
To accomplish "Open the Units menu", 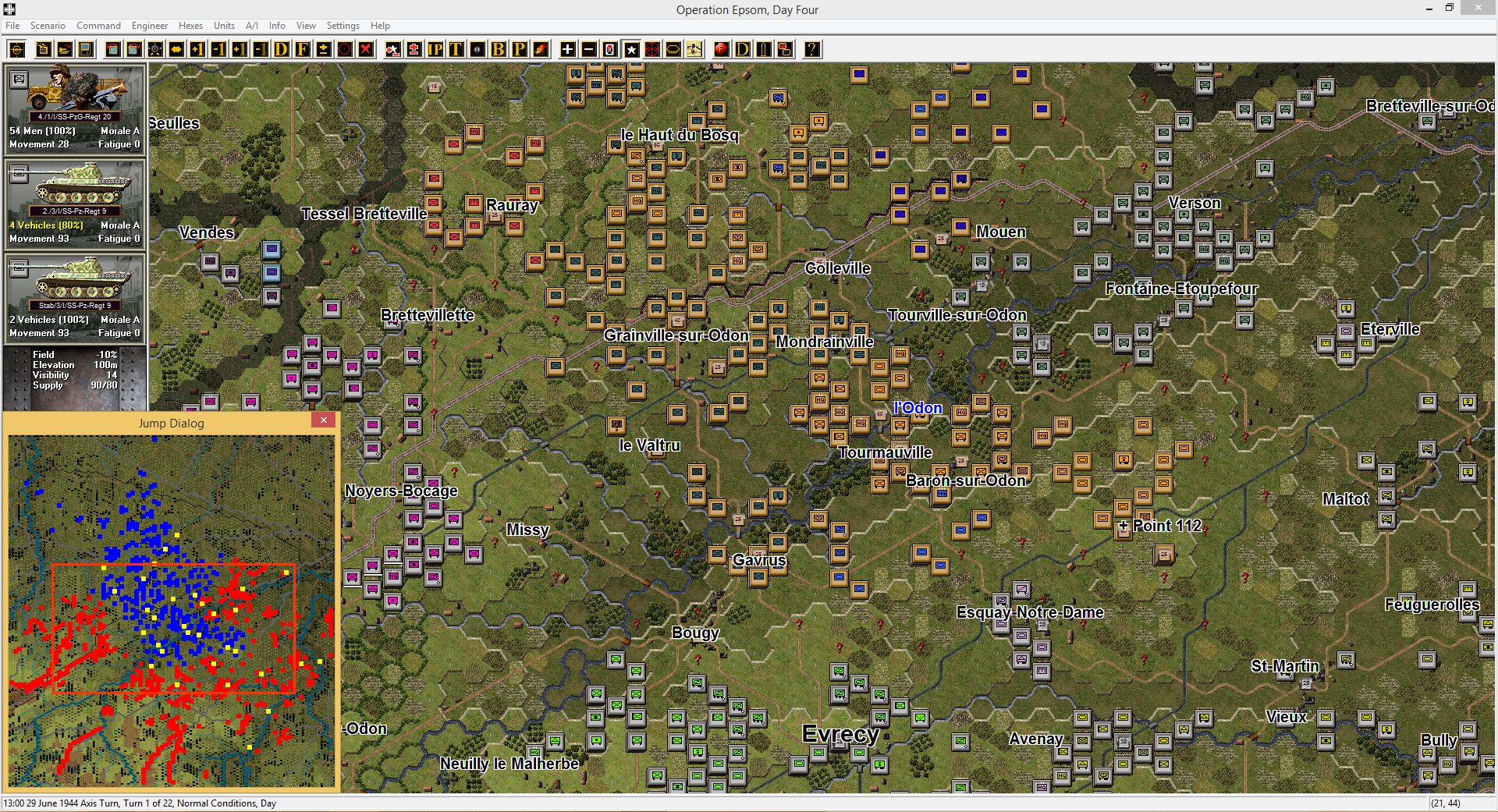I will tap(224, 26).
